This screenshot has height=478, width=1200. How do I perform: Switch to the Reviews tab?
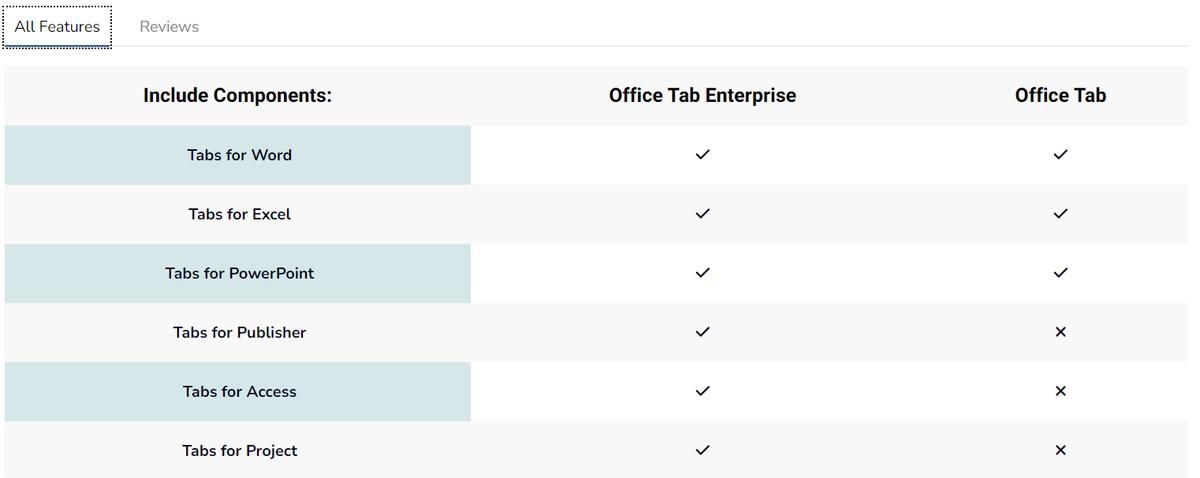[169, 27]
